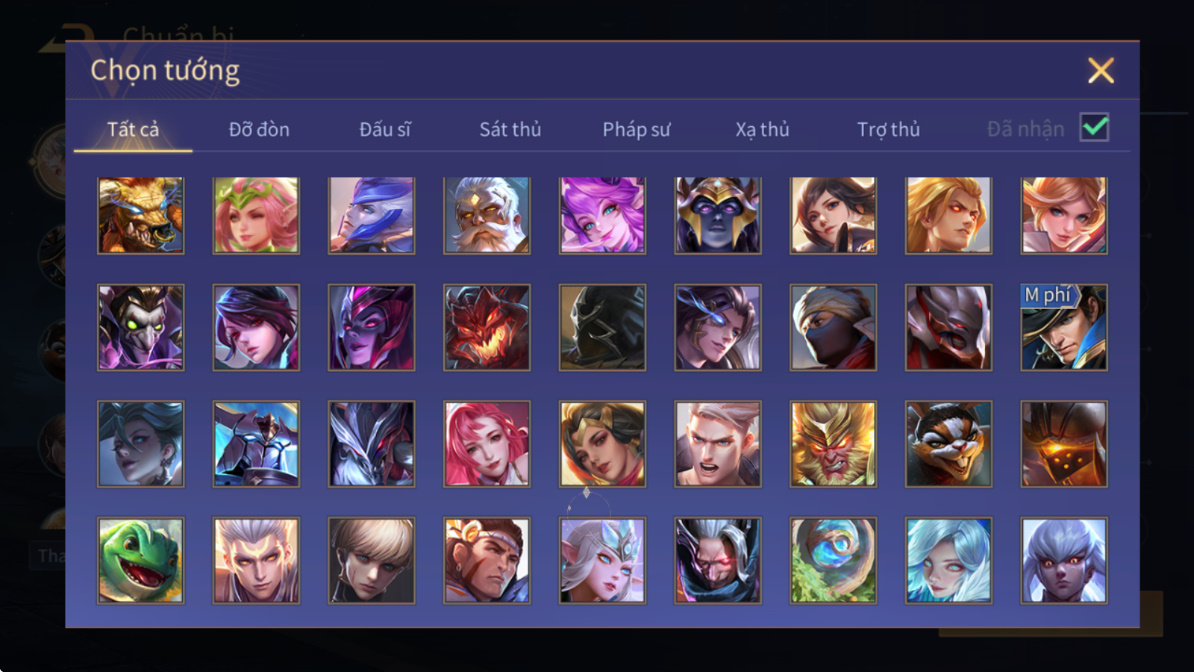Select the blue swirling orb hero
Viewport: 1194px width, 672px height.
(833, 561)
